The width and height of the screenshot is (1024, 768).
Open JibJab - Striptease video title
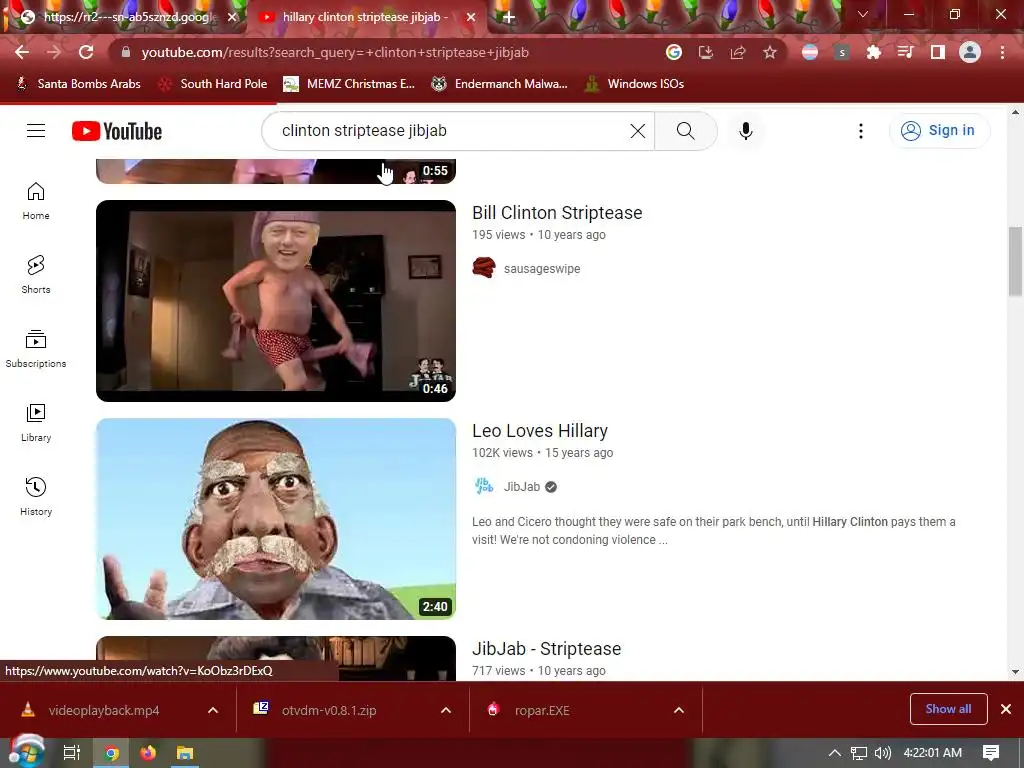(x=547, y=648)
